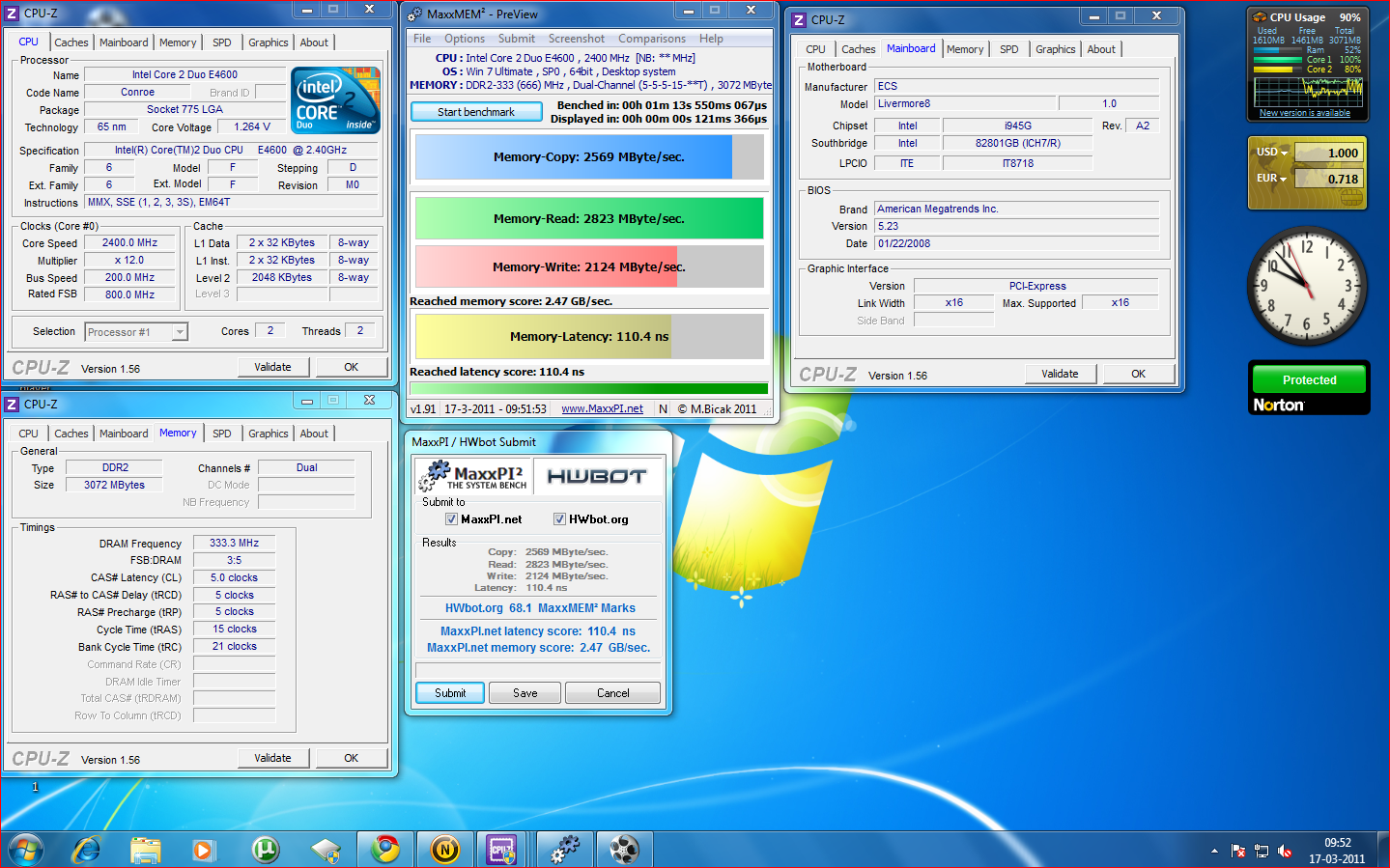This screenshot has height=868, width=1390.
Task: Click MaxxMEM² PreView title bar gear icon
Action: tap(415, 14)
